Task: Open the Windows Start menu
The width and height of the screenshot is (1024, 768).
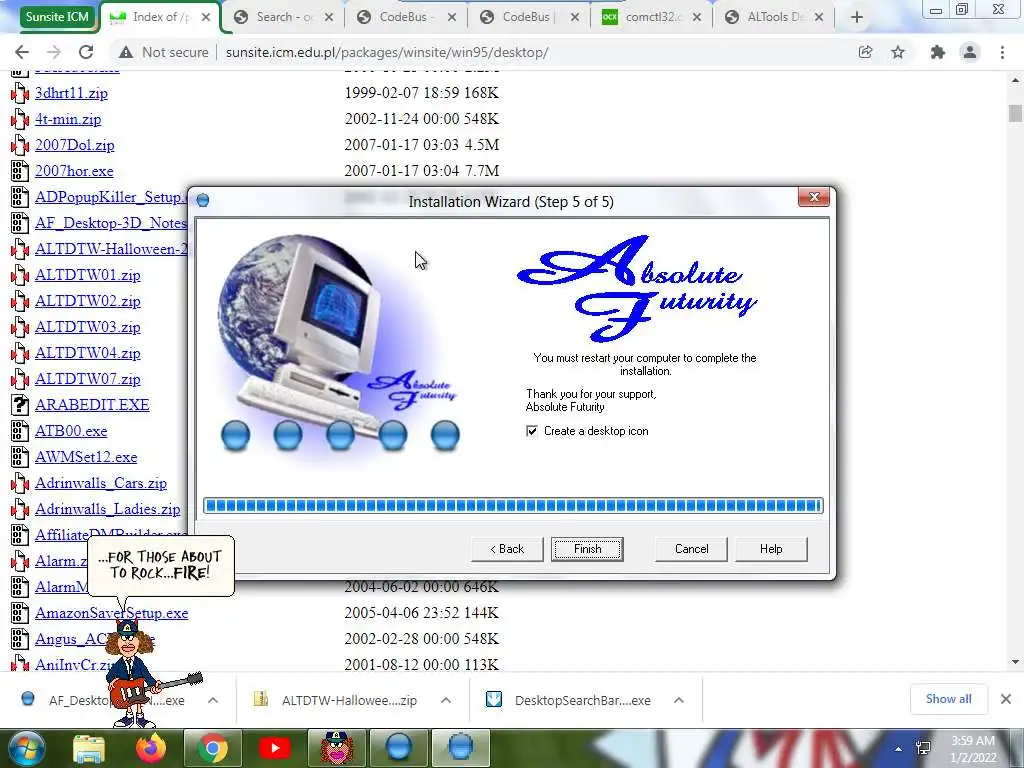Action: 26,748
